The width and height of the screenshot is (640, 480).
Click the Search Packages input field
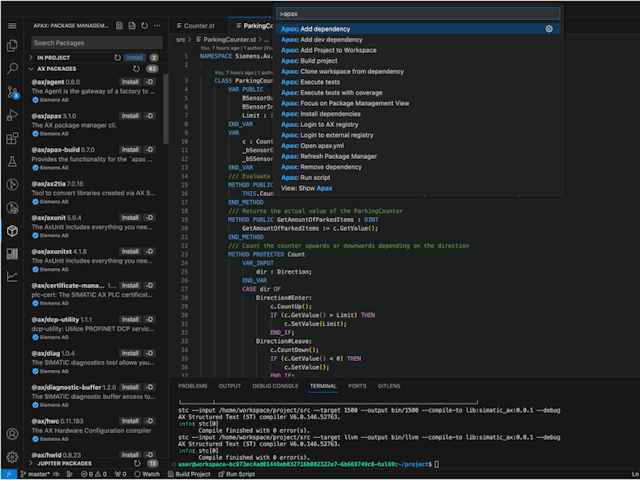[97, 43]
